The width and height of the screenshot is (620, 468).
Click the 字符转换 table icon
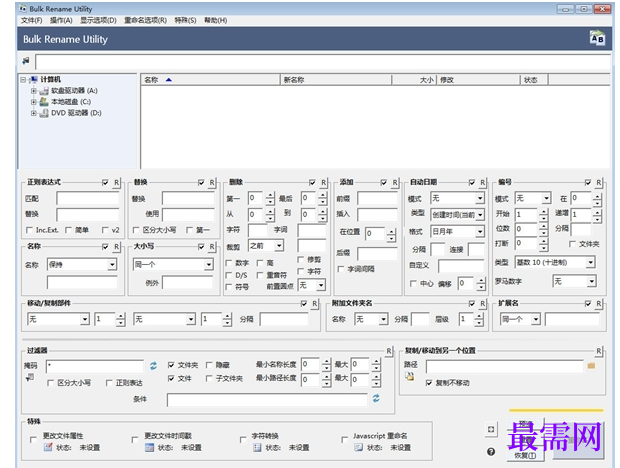pyautogui.click(x=257, y=447)
